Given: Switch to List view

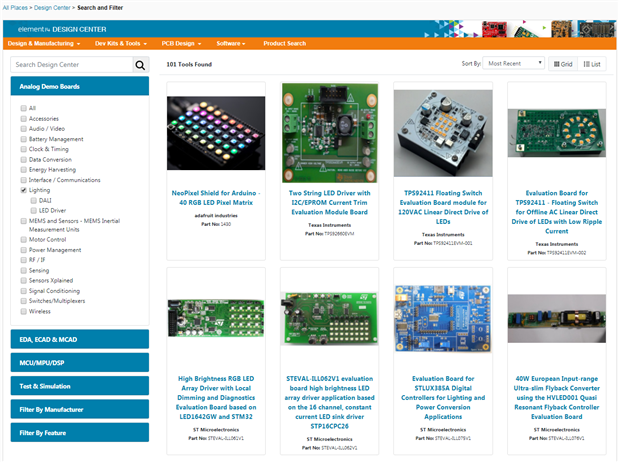Looking at the screenshot, I should (x=592, y=64).
